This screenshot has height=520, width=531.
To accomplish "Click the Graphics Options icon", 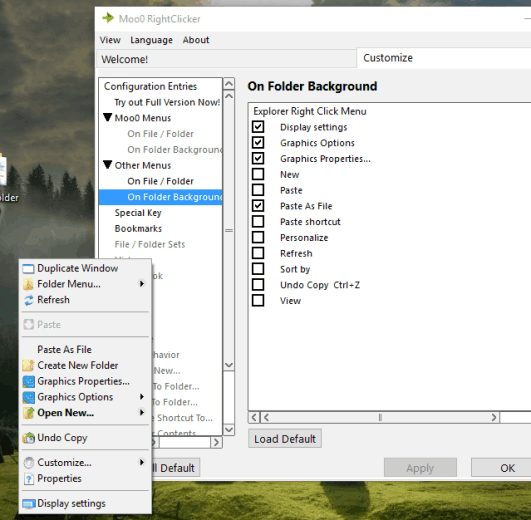I will 28,397.
